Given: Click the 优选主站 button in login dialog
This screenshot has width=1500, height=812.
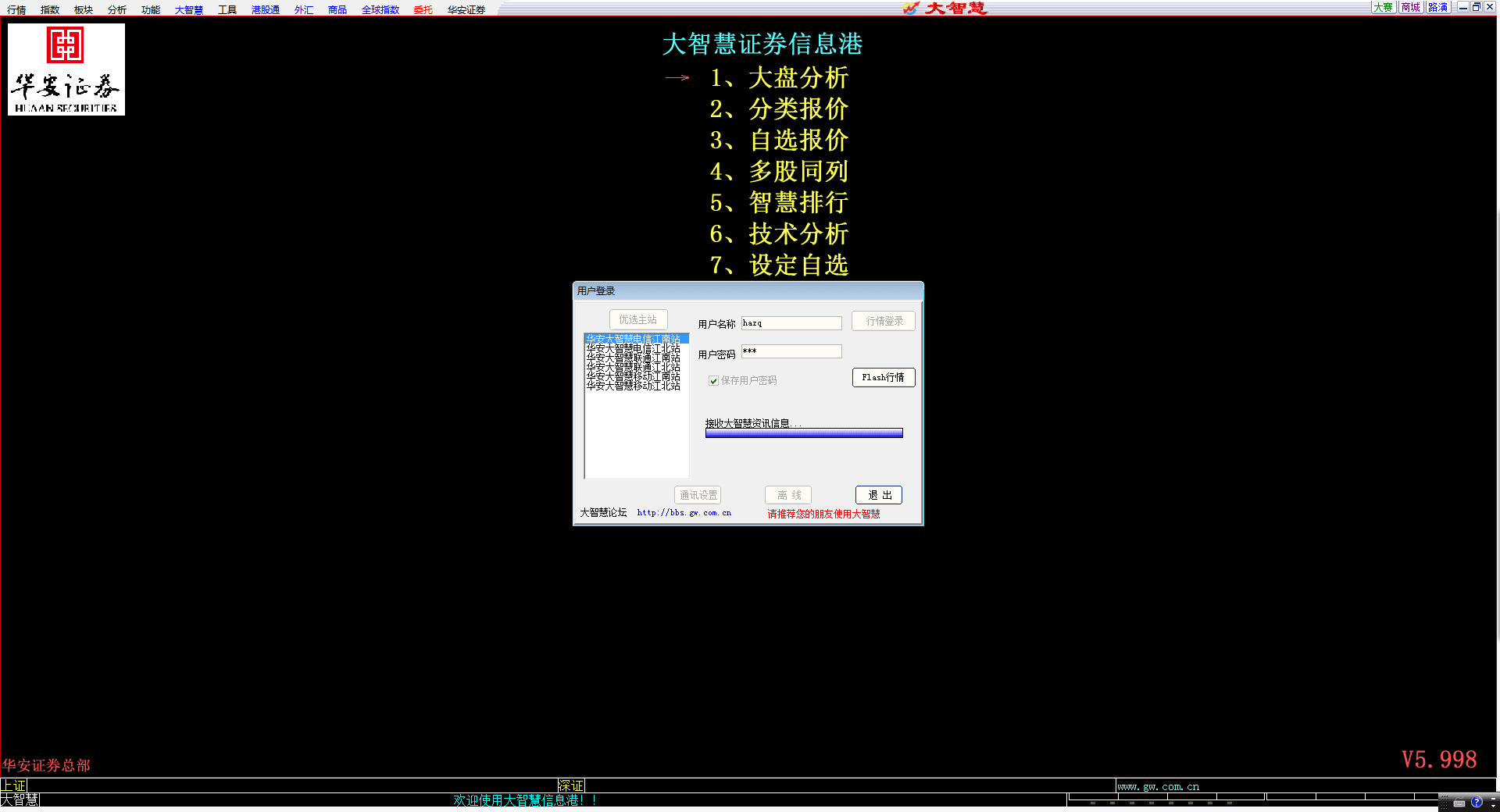Looking at the screenshot, I should tap(638, 319).
